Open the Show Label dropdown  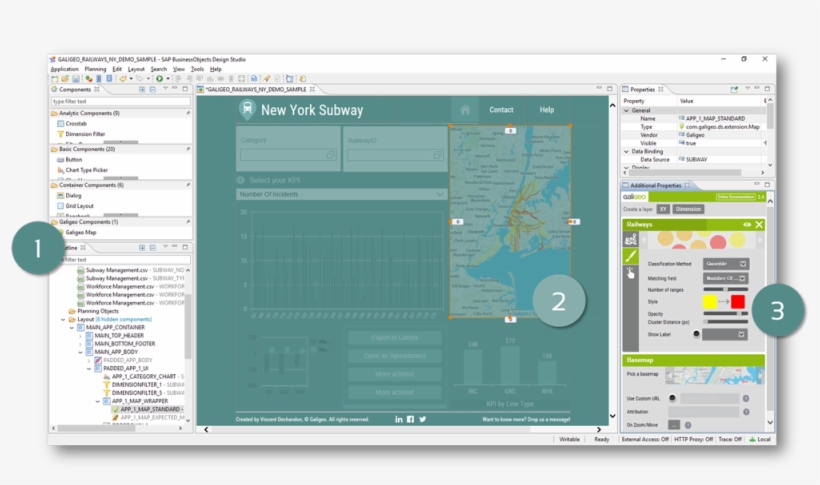tap(725, 334)
